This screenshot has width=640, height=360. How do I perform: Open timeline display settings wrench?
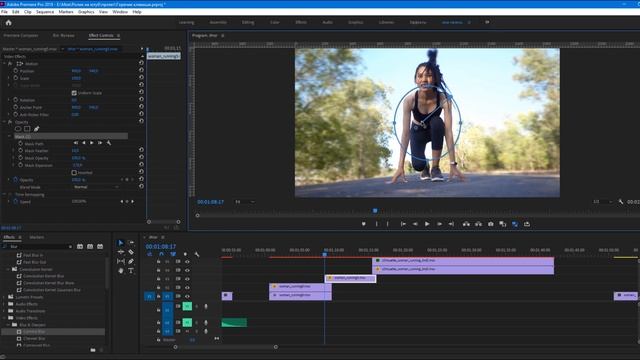pyautogui.click(x=197, y=254)
